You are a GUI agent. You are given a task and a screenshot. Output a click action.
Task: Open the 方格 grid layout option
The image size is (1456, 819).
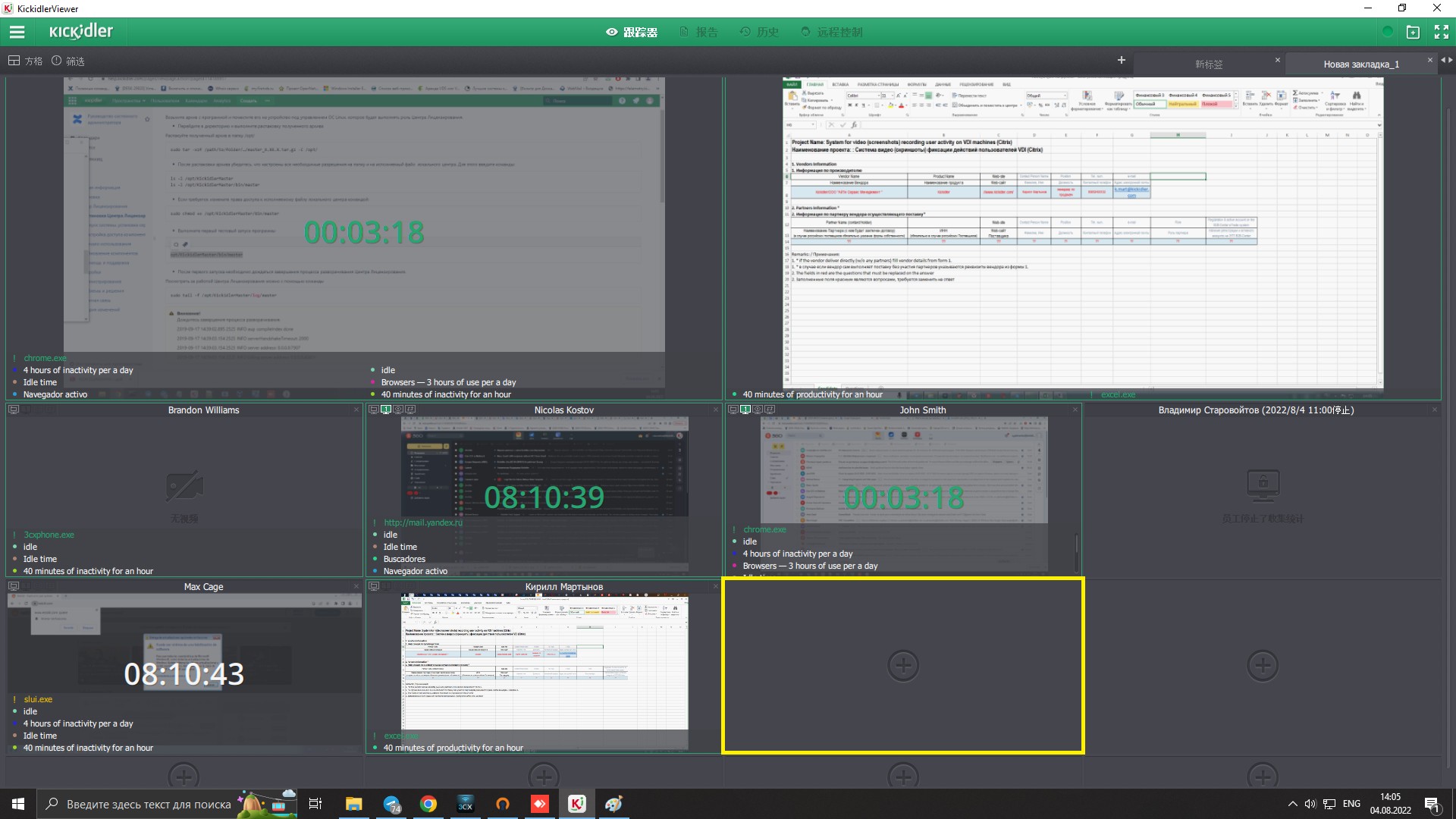[25, 61]
